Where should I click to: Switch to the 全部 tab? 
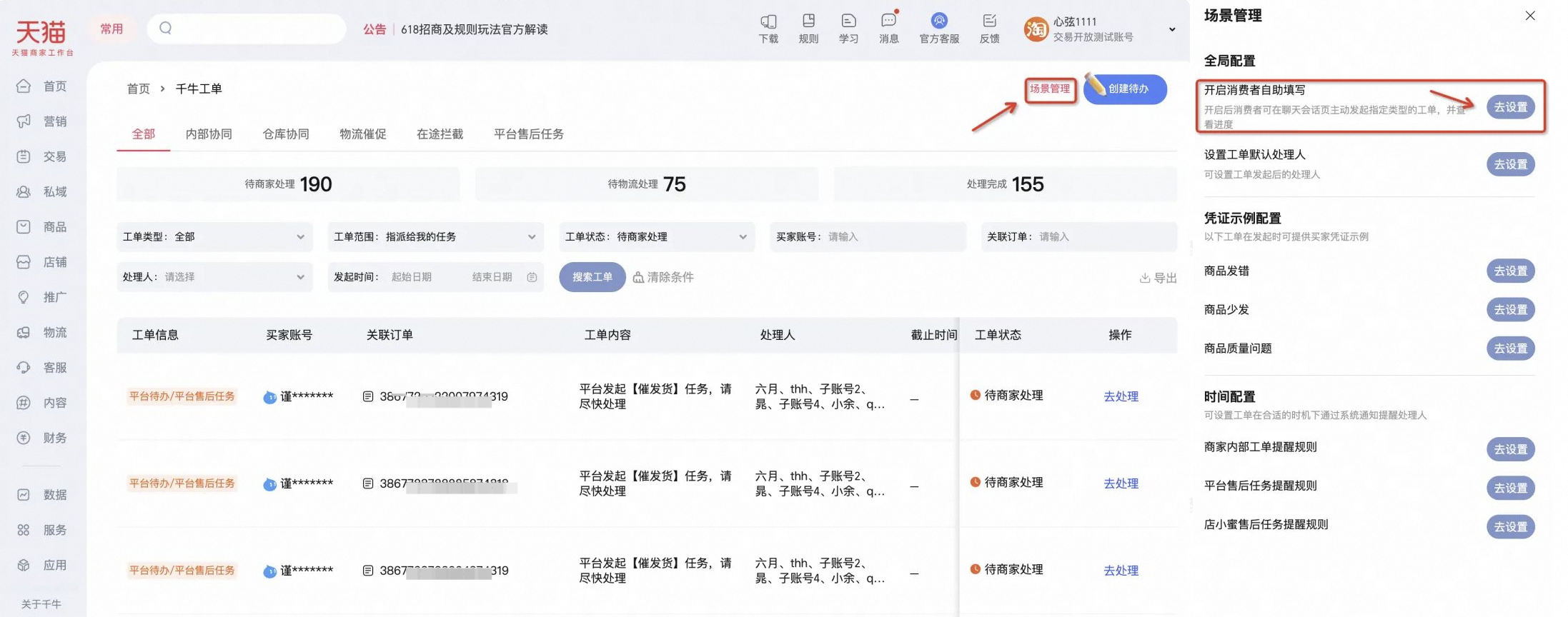(144, 134)
